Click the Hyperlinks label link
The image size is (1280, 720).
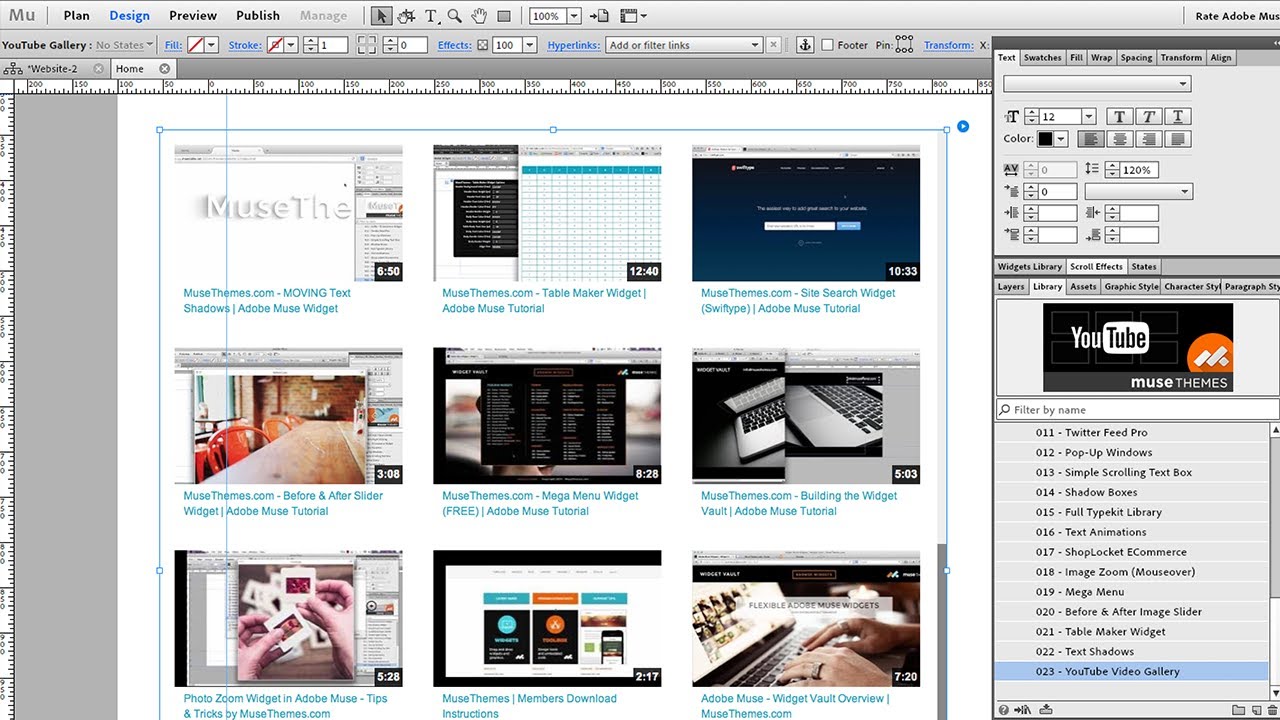pos(574,45)
